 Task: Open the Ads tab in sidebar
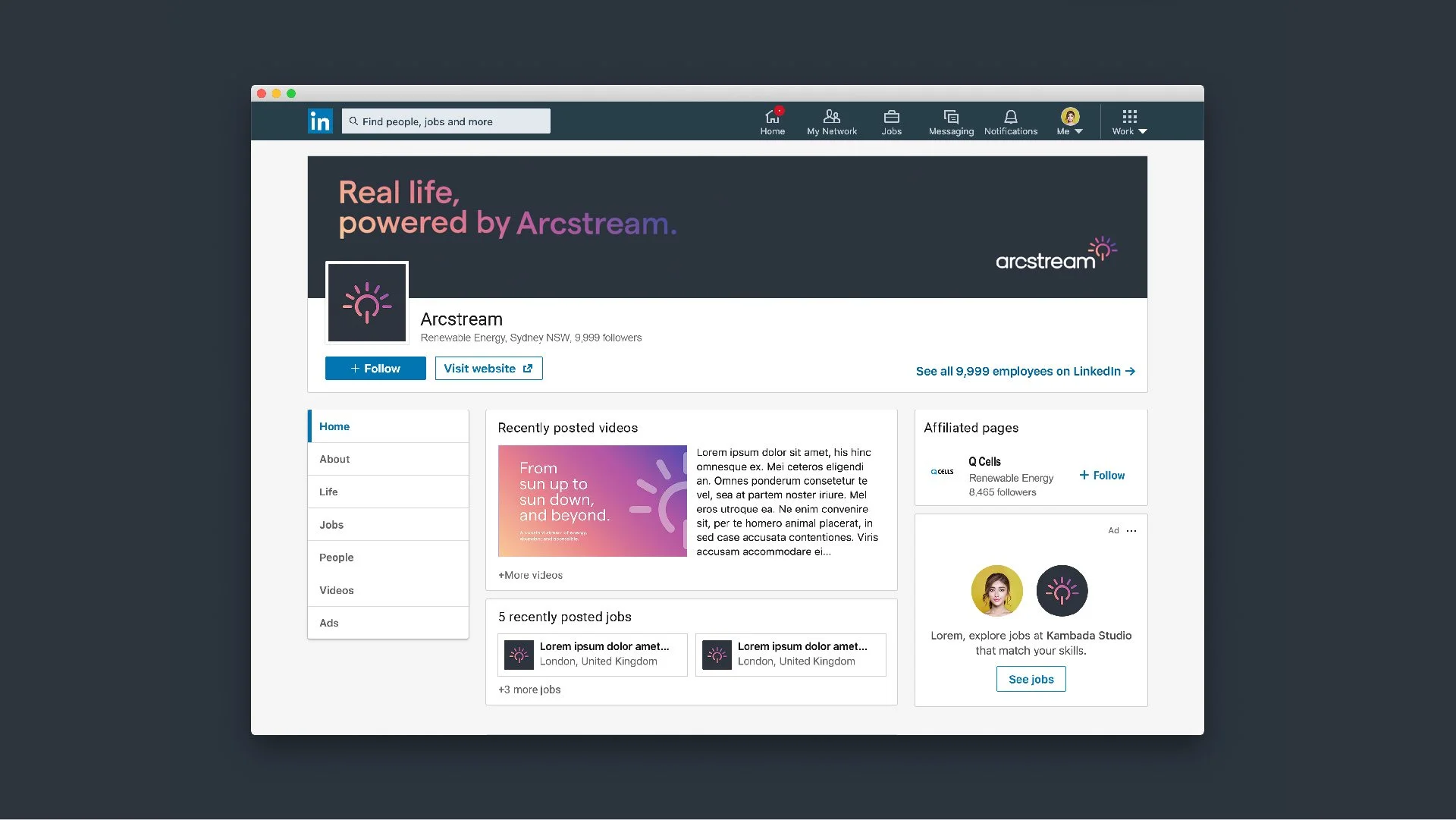[x=328, y=624]
